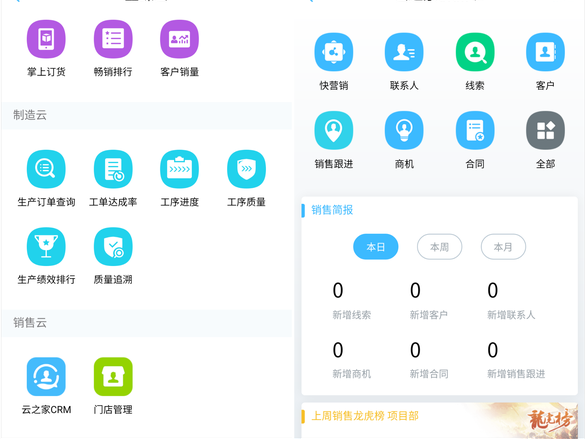Tap the 新增商机 count
The width and height of the screenshot is (586, 439).
coord(338,350)
